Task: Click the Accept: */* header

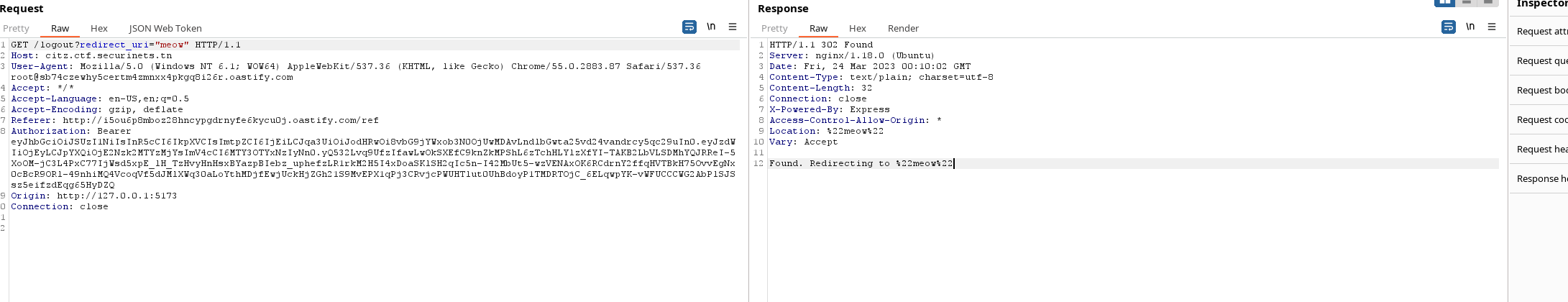Action: pyautogui.click(x=42, y=88)
